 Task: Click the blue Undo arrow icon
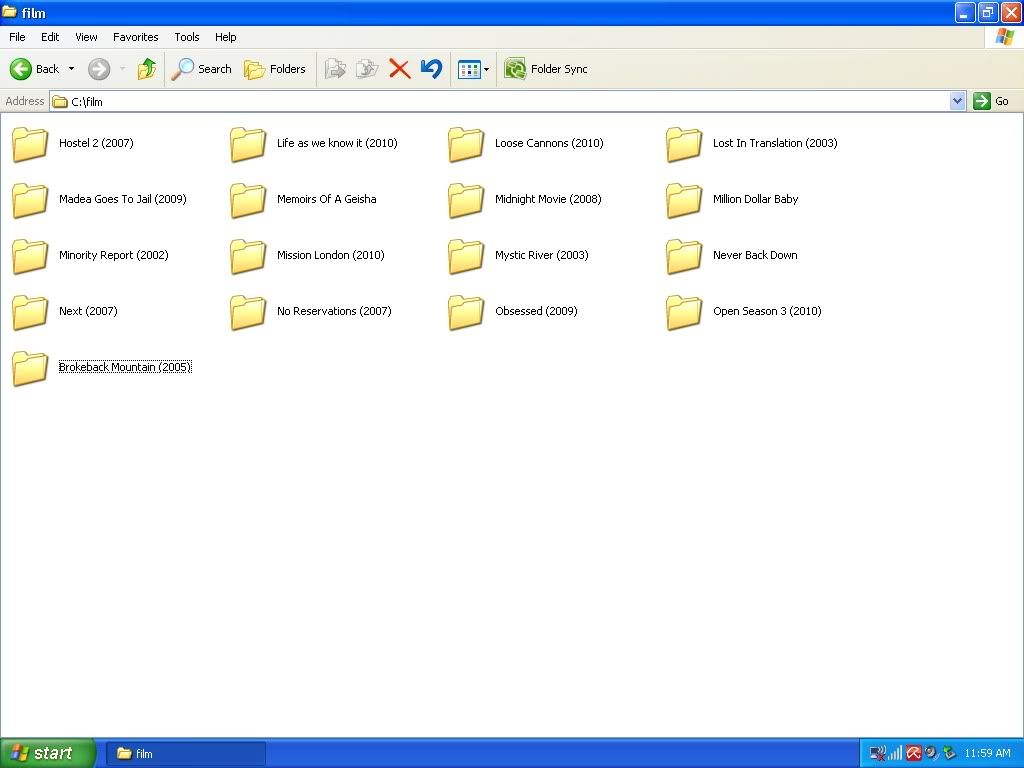point(431,69)
